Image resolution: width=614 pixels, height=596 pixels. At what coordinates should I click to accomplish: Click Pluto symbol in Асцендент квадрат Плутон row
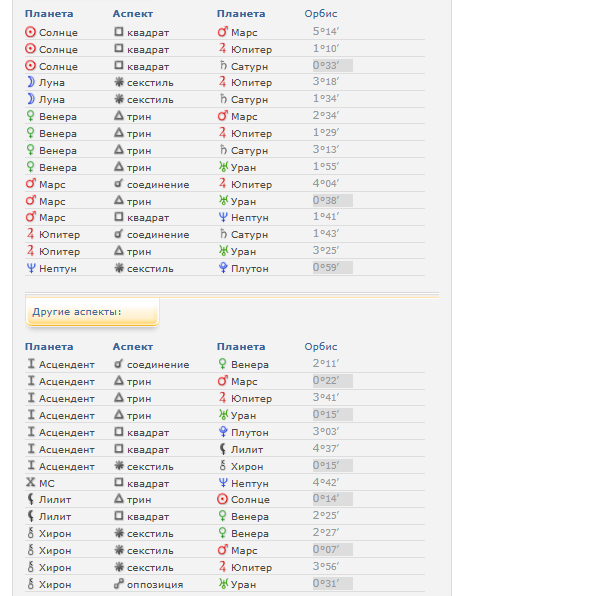click(x=223, y=432)
